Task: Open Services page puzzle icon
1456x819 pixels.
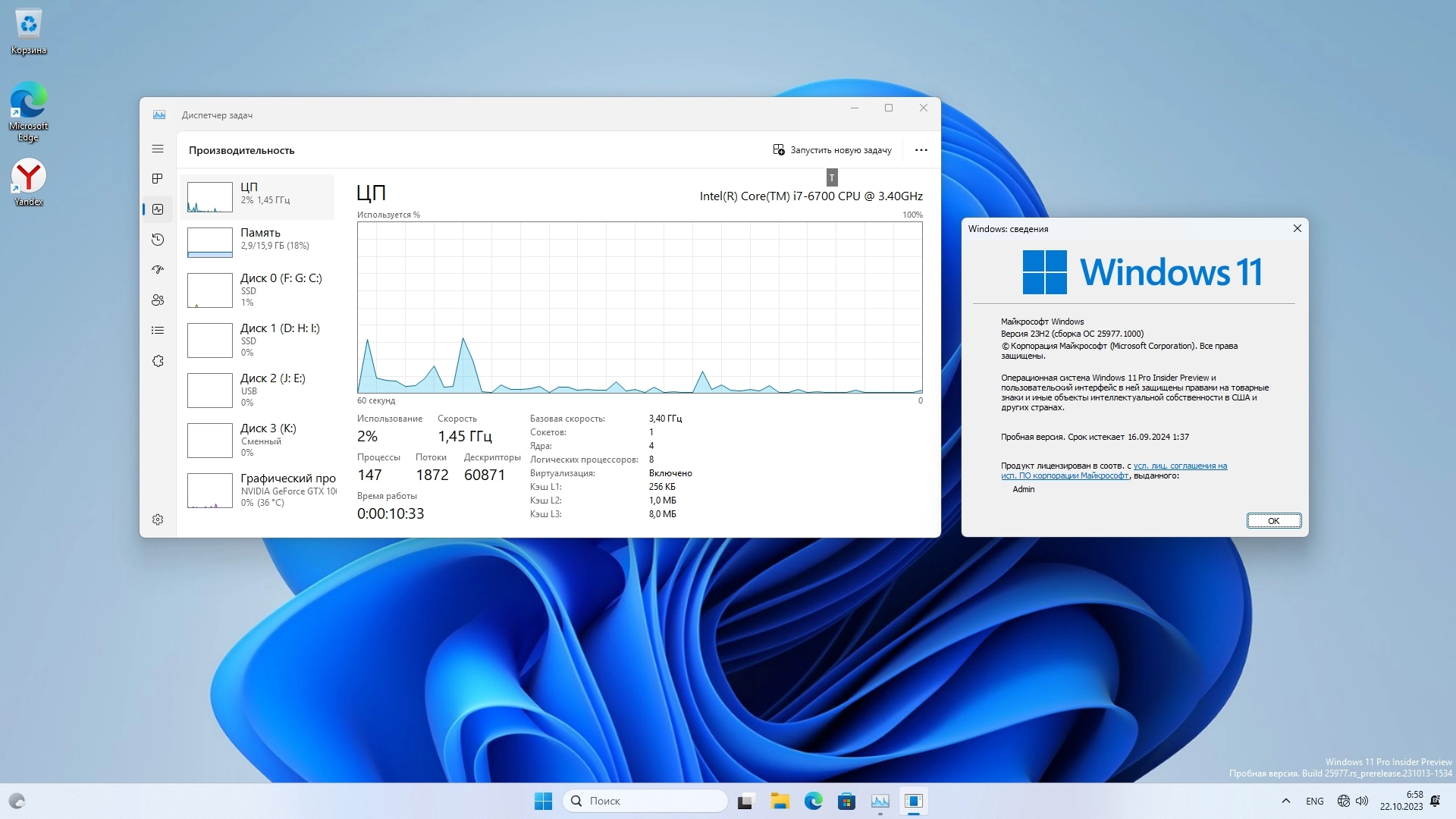Action: tap(158, 361)
